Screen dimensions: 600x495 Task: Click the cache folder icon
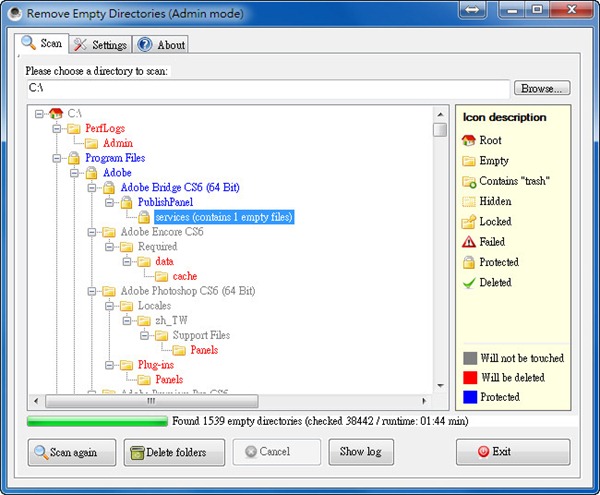click(x=161, y=276)
